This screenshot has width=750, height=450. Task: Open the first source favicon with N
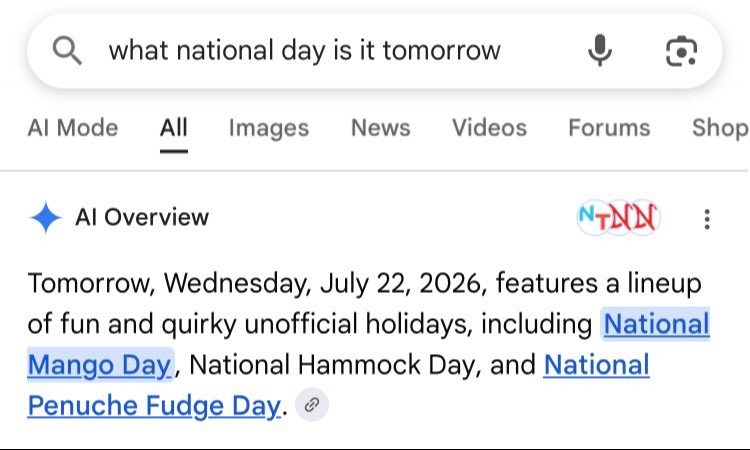point(593,218)
